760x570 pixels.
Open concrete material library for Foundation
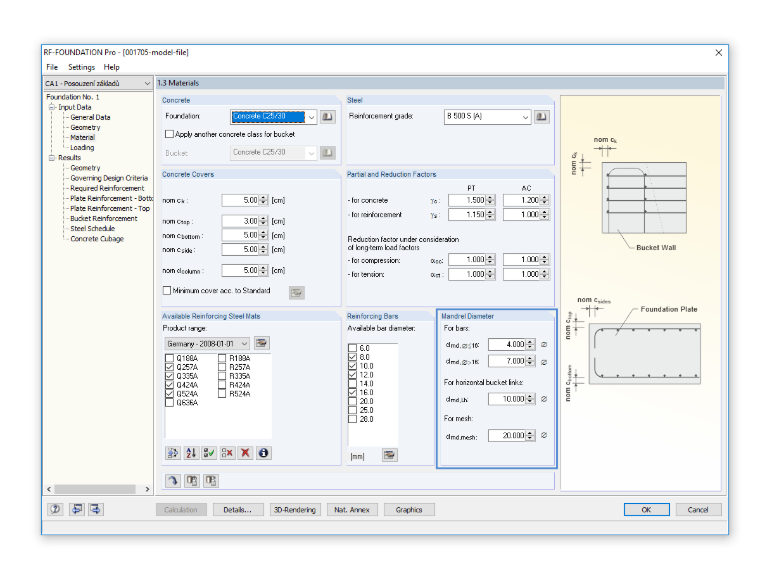coord(328,117)
